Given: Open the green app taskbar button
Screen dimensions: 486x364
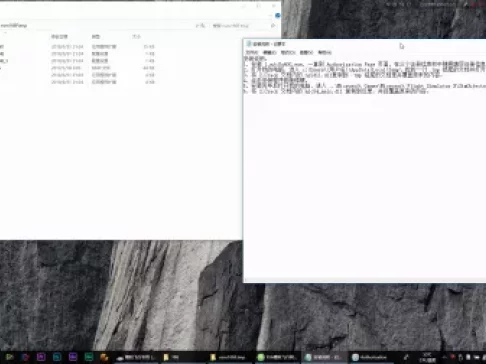Looking at the screenshot, I should click(x=277, y=357).
